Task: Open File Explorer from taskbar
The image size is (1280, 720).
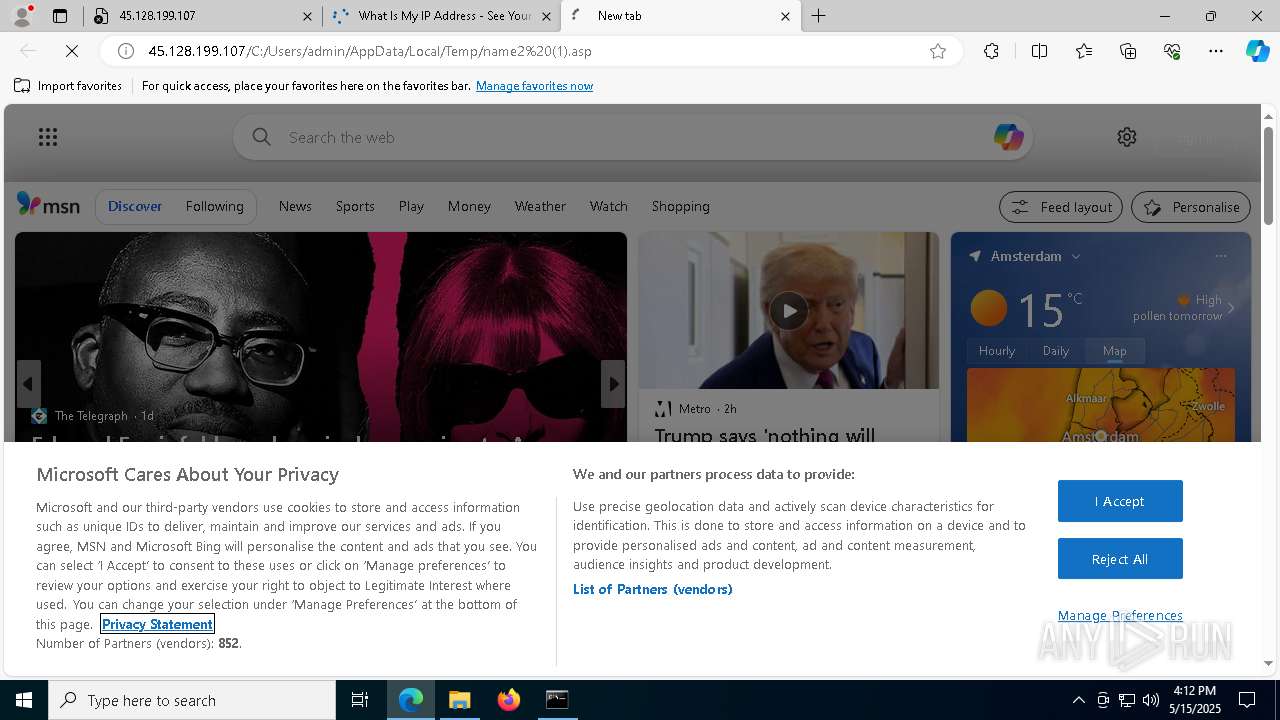Action: [460, 700]
